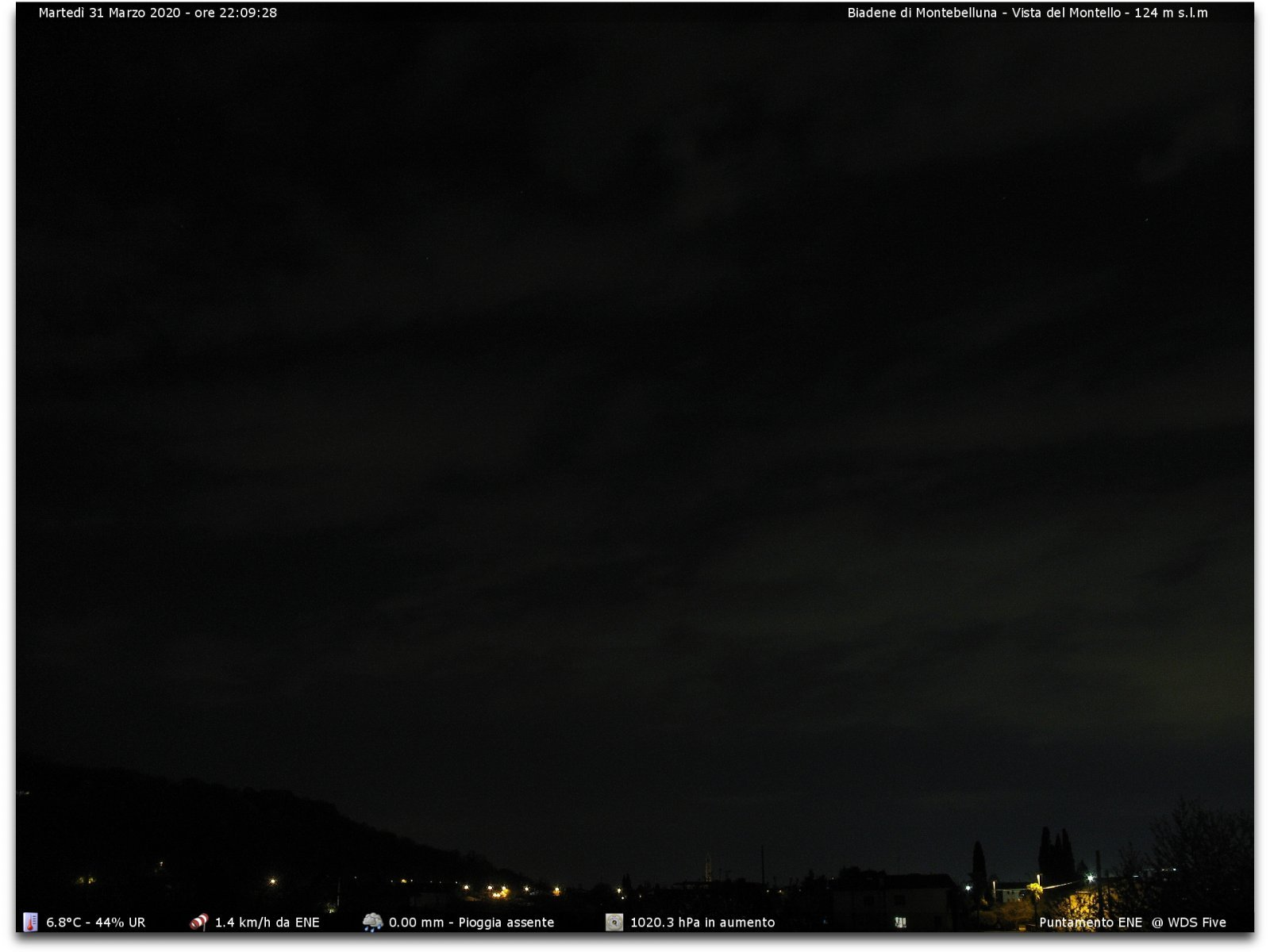Click the '@ WDS Five' credit text

pos(1189,923)
